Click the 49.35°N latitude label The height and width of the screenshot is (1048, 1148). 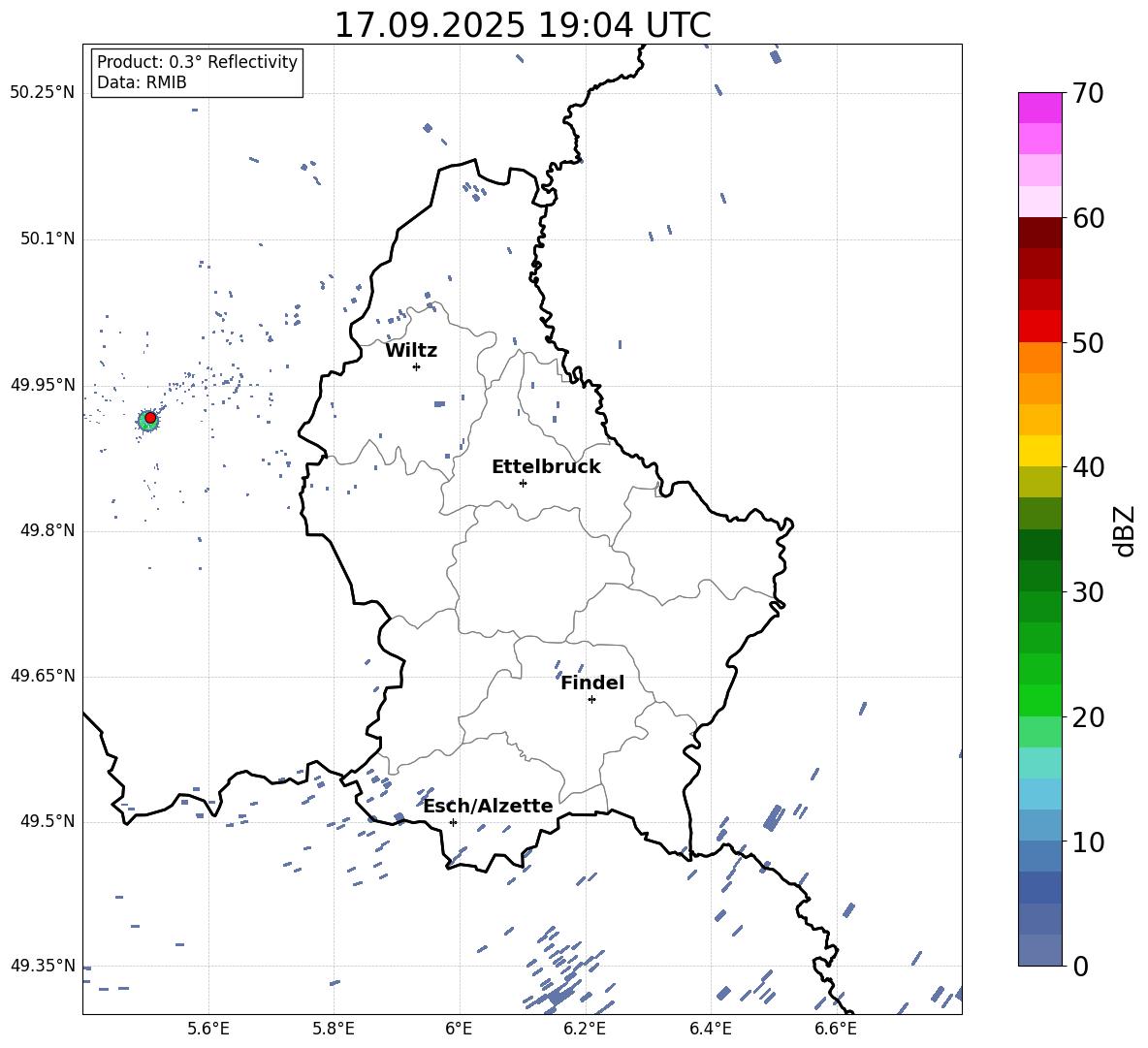[x=42, y=966]
